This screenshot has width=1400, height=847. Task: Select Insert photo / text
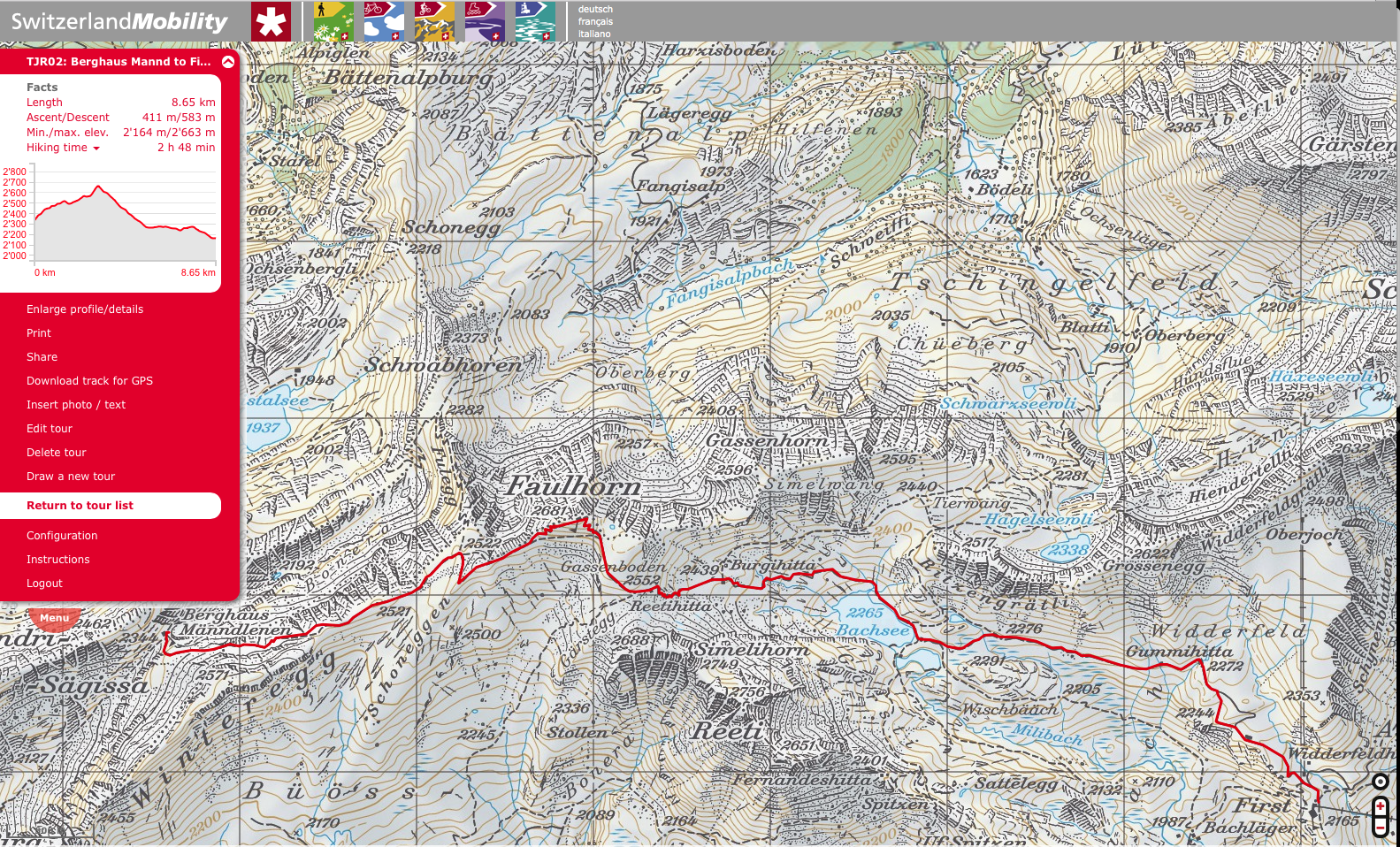[x=76, y=405]
